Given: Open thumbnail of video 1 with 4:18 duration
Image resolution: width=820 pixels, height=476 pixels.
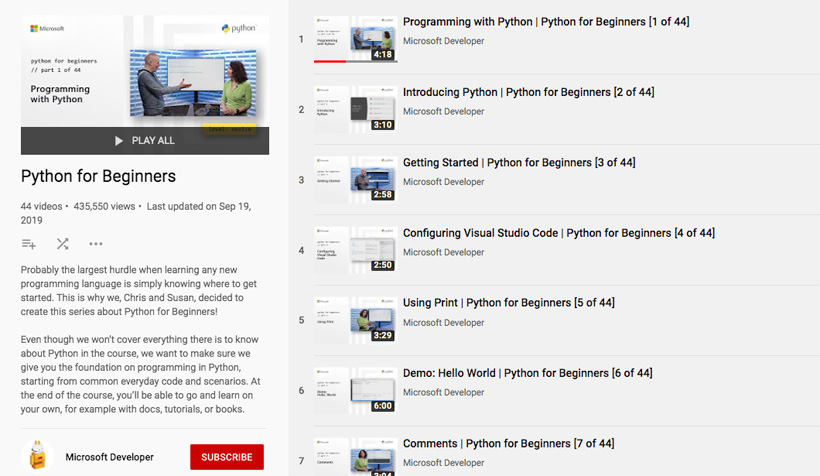Looking at the screenshot, I should point(356,39).
